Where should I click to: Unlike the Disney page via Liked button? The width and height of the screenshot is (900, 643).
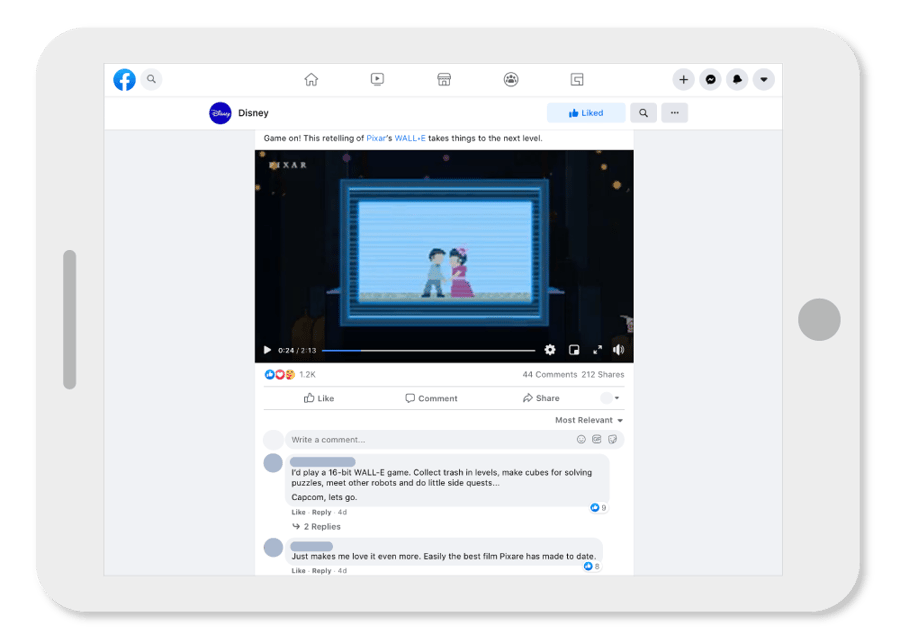586,112
